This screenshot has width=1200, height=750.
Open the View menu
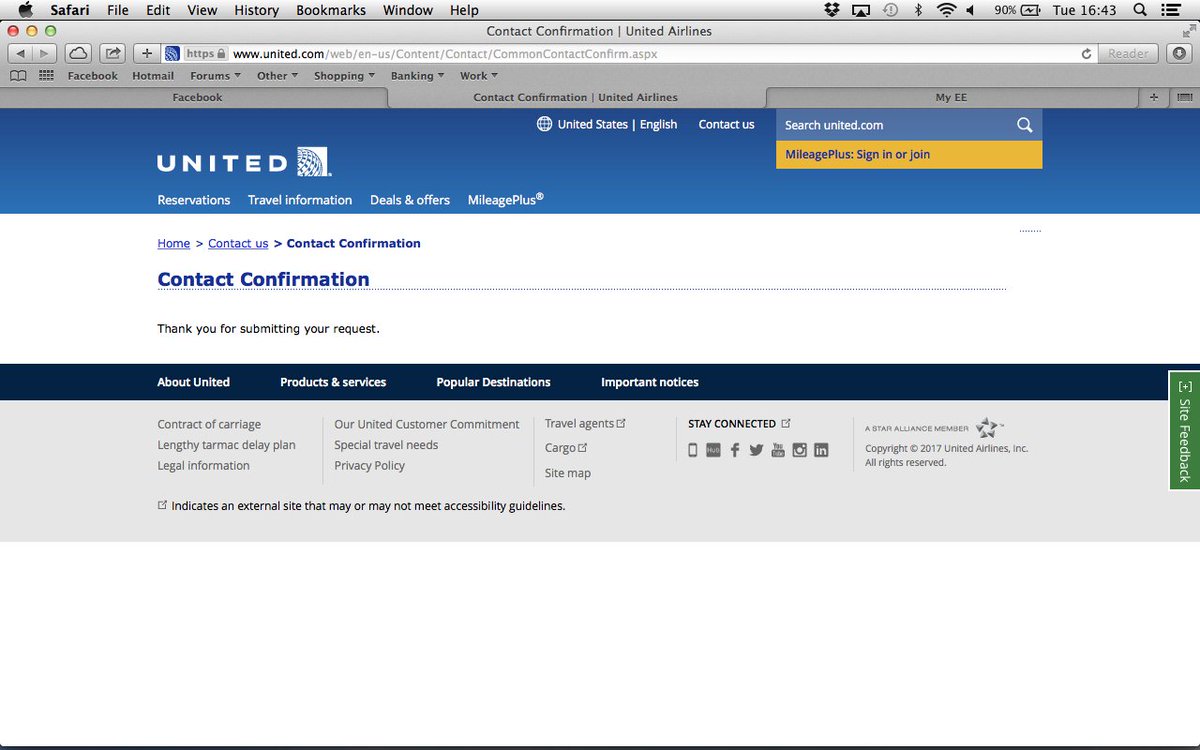202,10
